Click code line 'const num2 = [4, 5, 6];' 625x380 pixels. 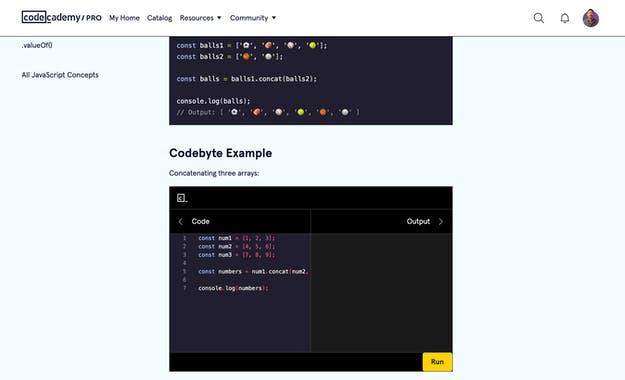tap(236, 246)
